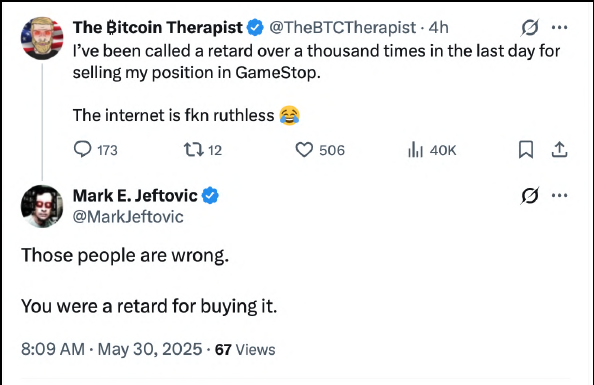Click The Bitcoin Therapist display name
Screen dimensions: 594x385
pyautogui.click(x=158, y=27)
